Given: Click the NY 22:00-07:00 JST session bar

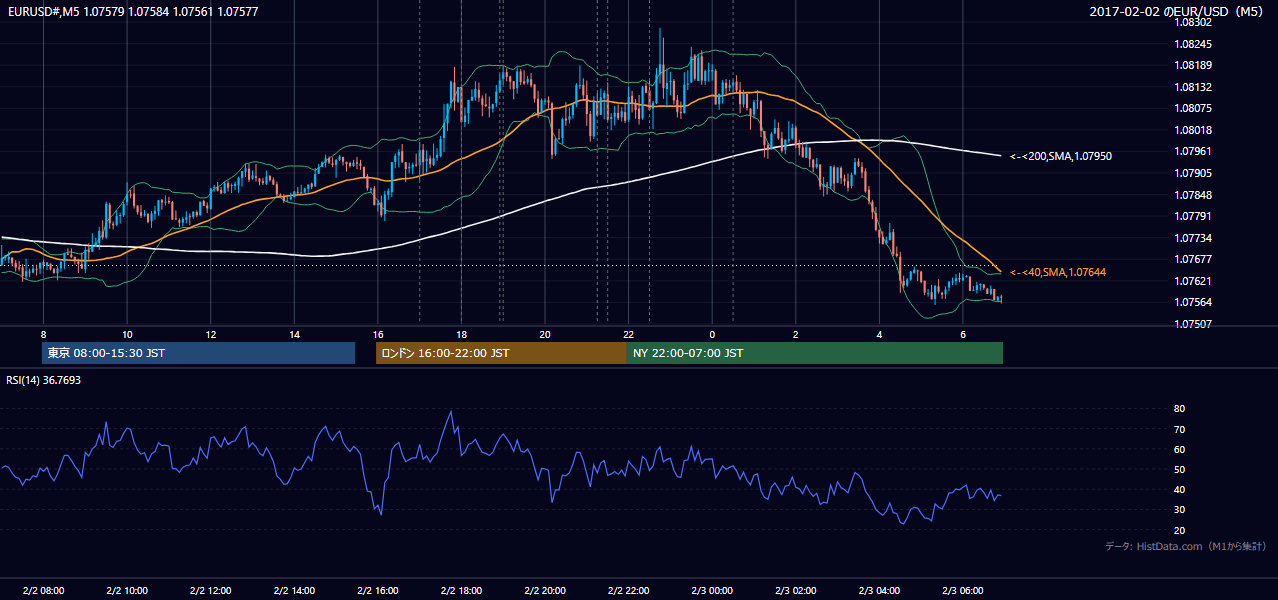Looking at the screenshot, I should pyautogui.click(x=815, y=353).
